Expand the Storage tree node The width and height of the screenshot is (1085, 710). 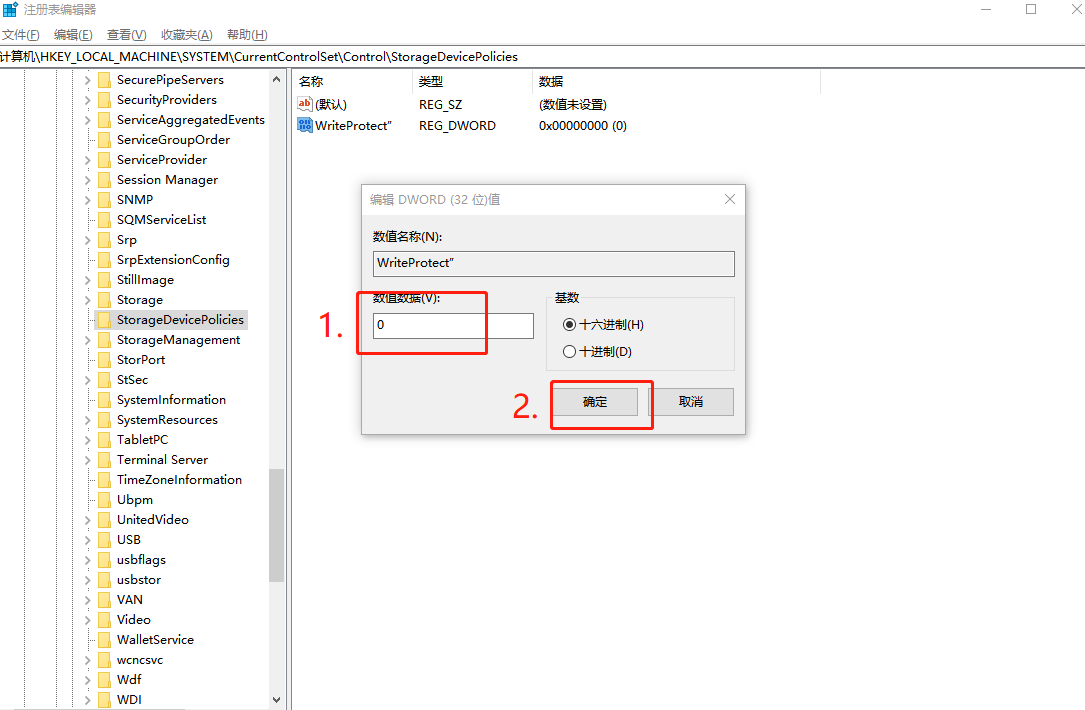click(x=87, y=300)
